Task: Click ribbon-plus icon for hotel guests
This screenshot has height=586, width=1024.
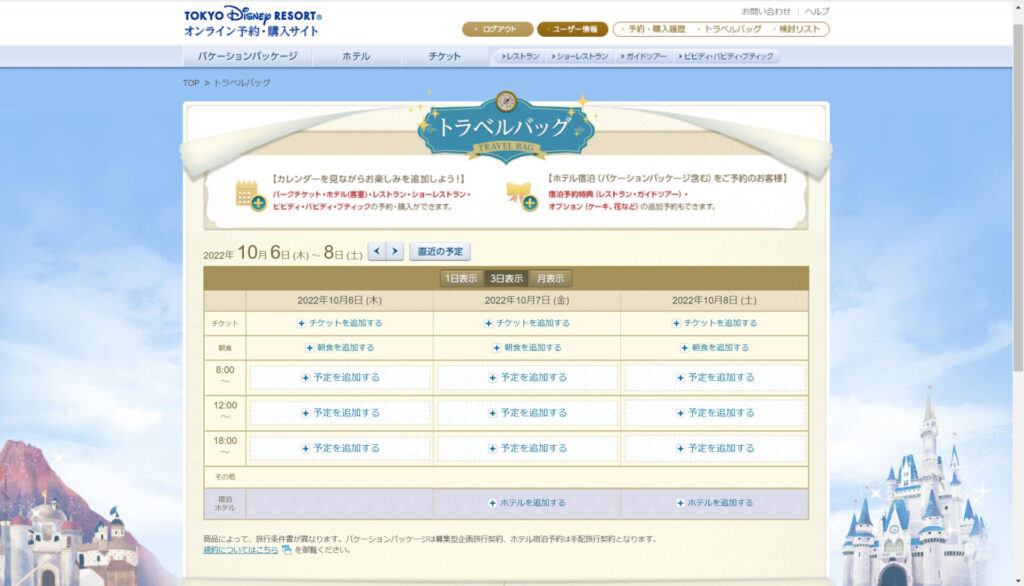Action: click(x=522, y=196)
